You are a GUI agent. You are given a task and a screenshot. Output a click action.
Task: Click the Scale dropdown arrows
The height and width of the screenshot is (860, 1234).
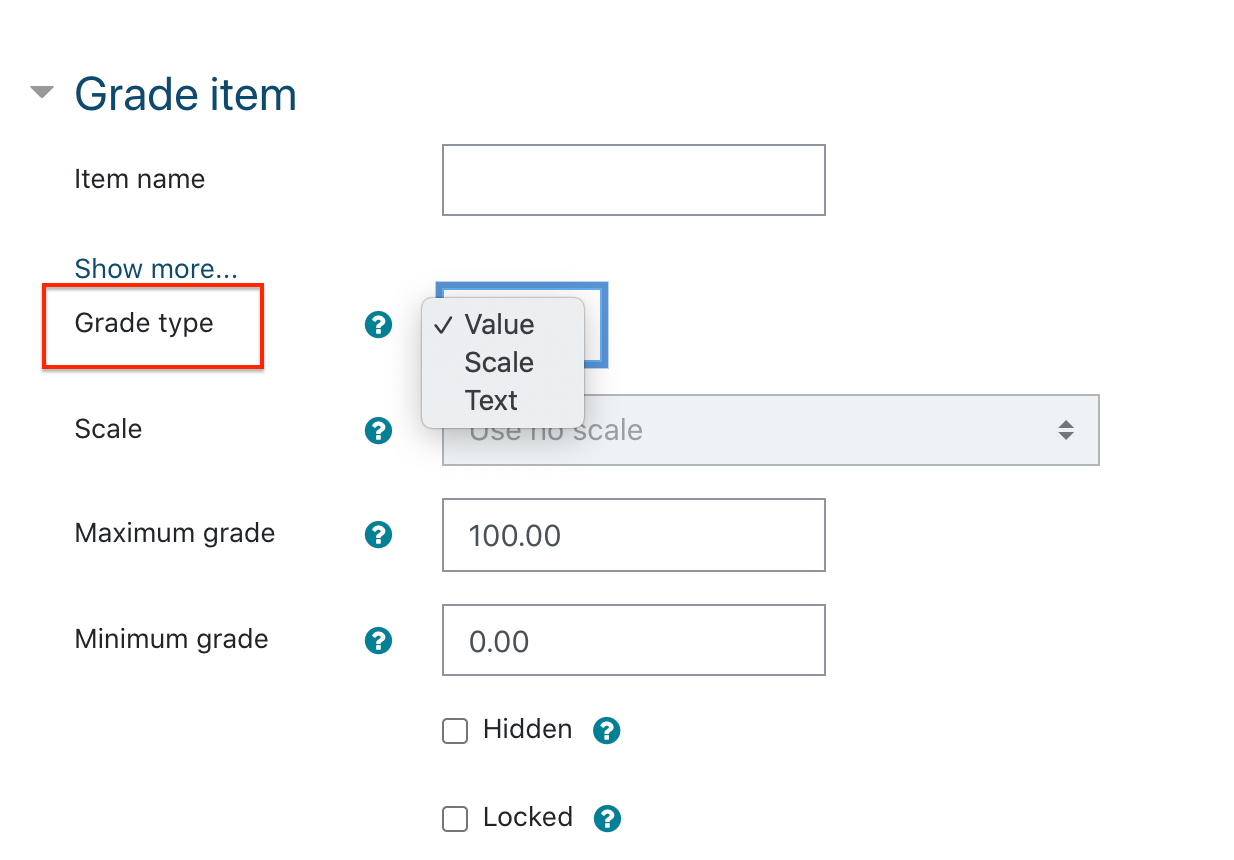[1066, 430]
